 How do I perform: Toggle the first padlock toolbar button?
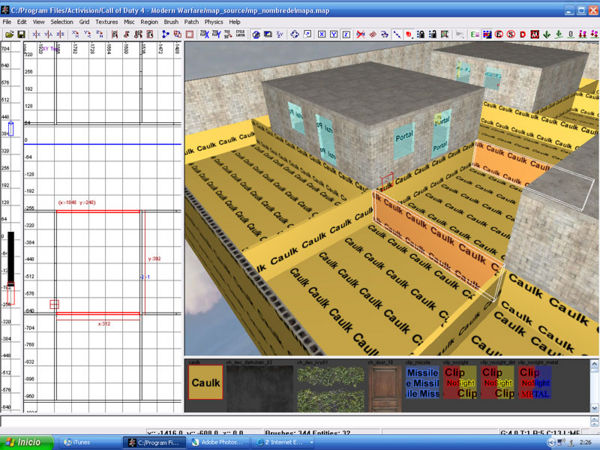coord(421,34)
